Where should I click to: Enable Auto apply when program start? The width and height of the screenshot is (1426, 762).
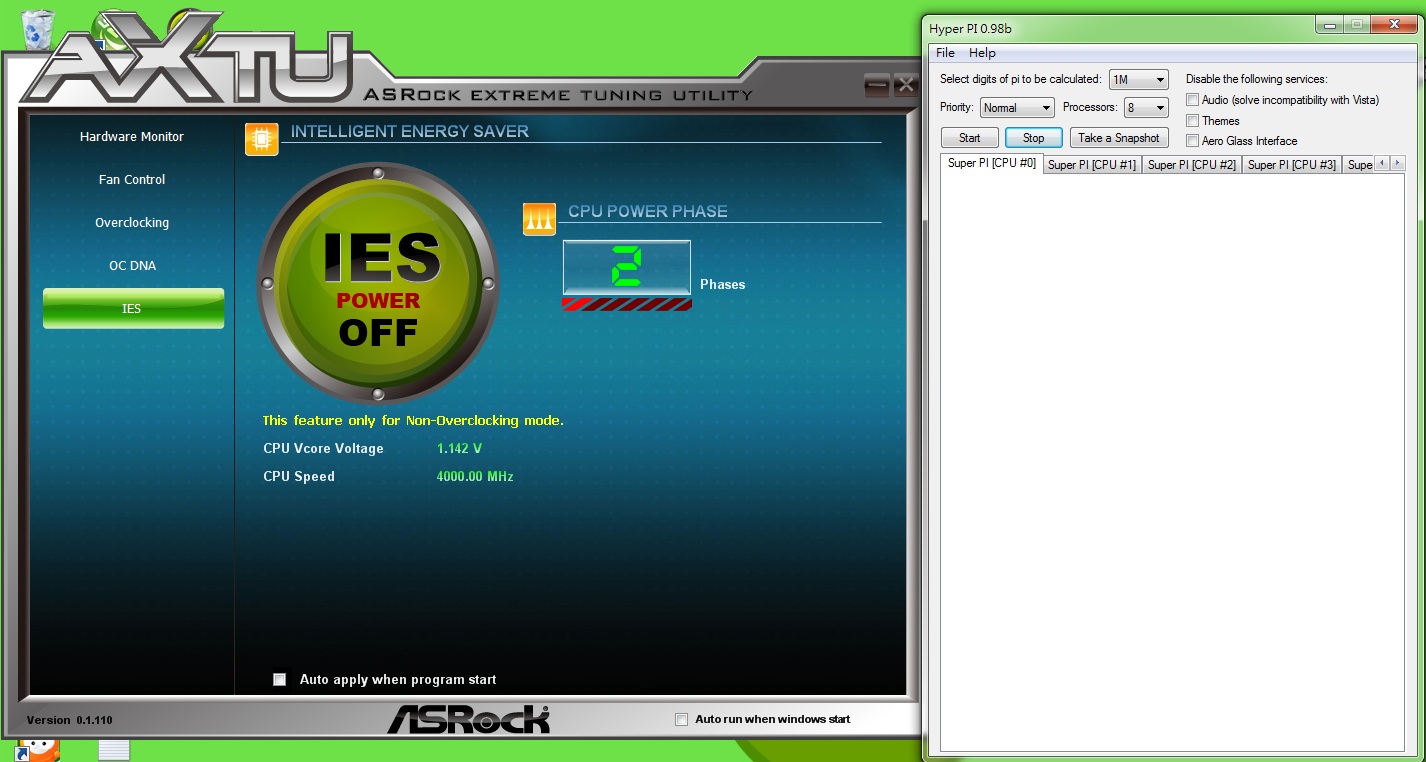280,680
